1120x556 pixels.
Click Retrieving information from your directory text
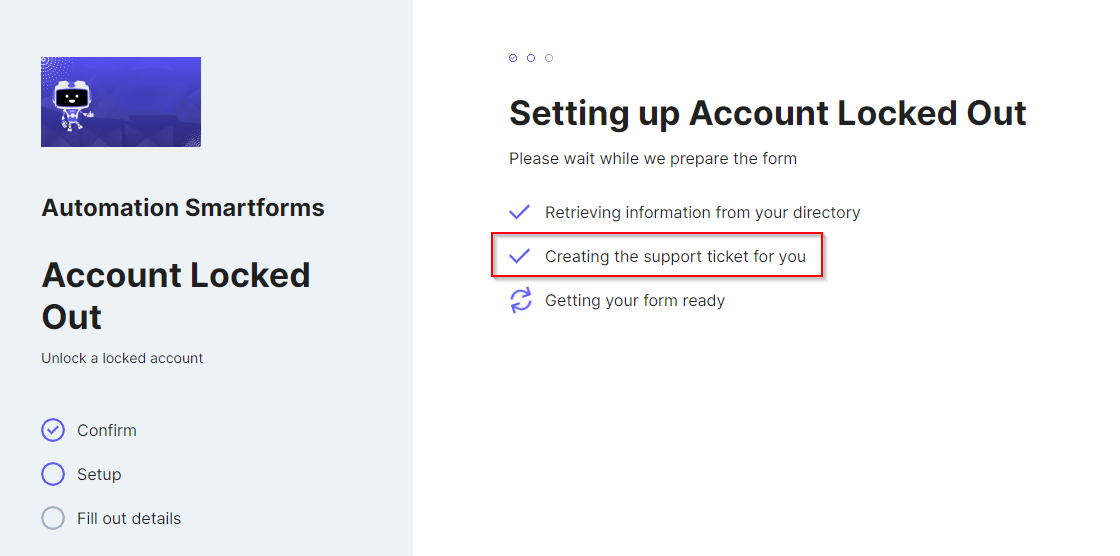pos(702,212)
